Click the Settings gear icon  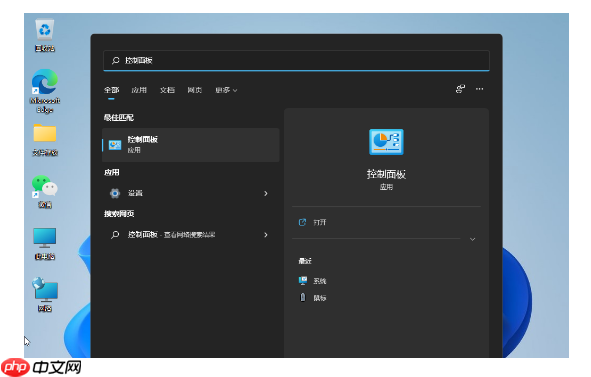coord(115,193)
